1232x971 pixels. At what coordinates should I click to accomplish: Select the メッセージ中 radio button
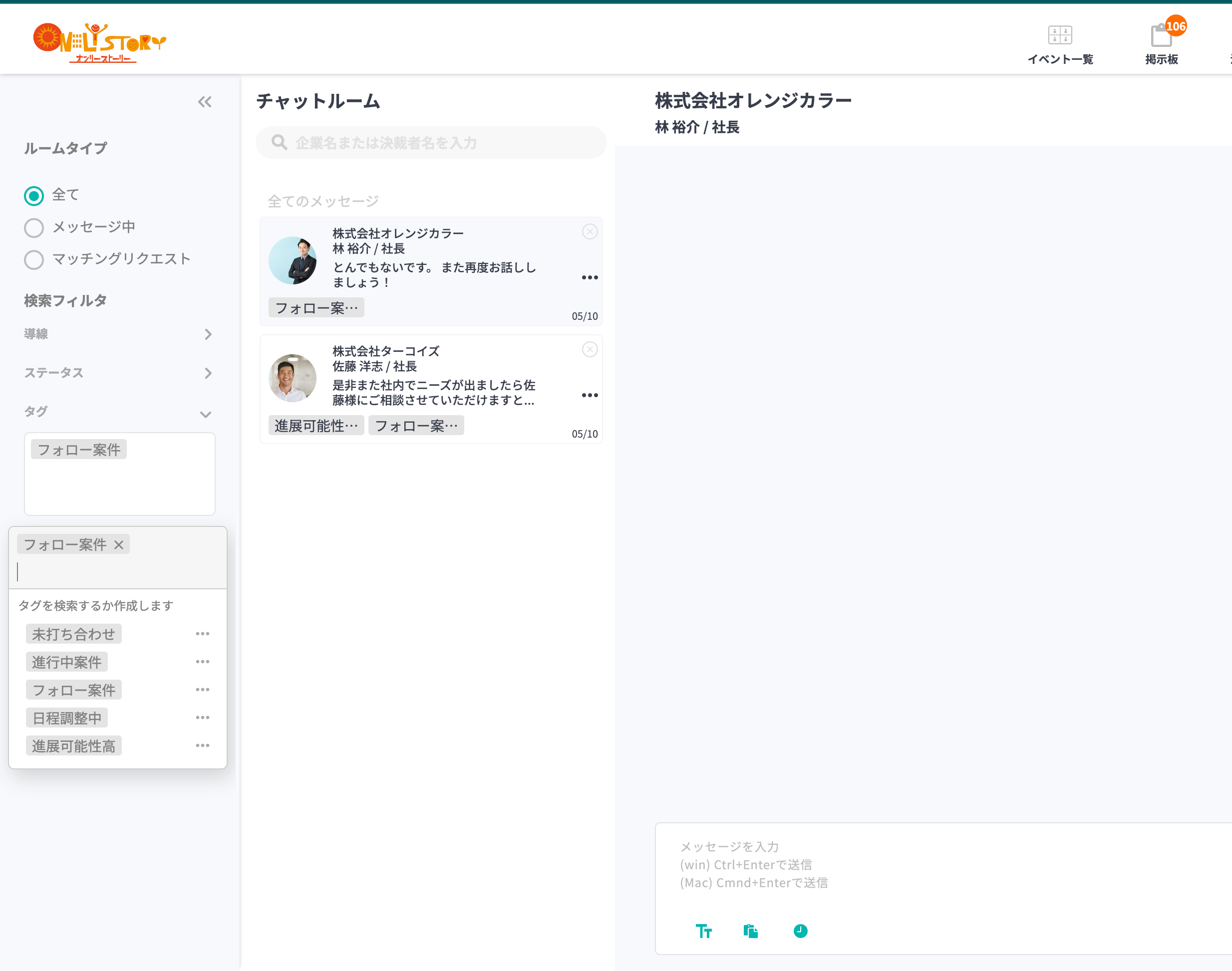click(34, 228)
